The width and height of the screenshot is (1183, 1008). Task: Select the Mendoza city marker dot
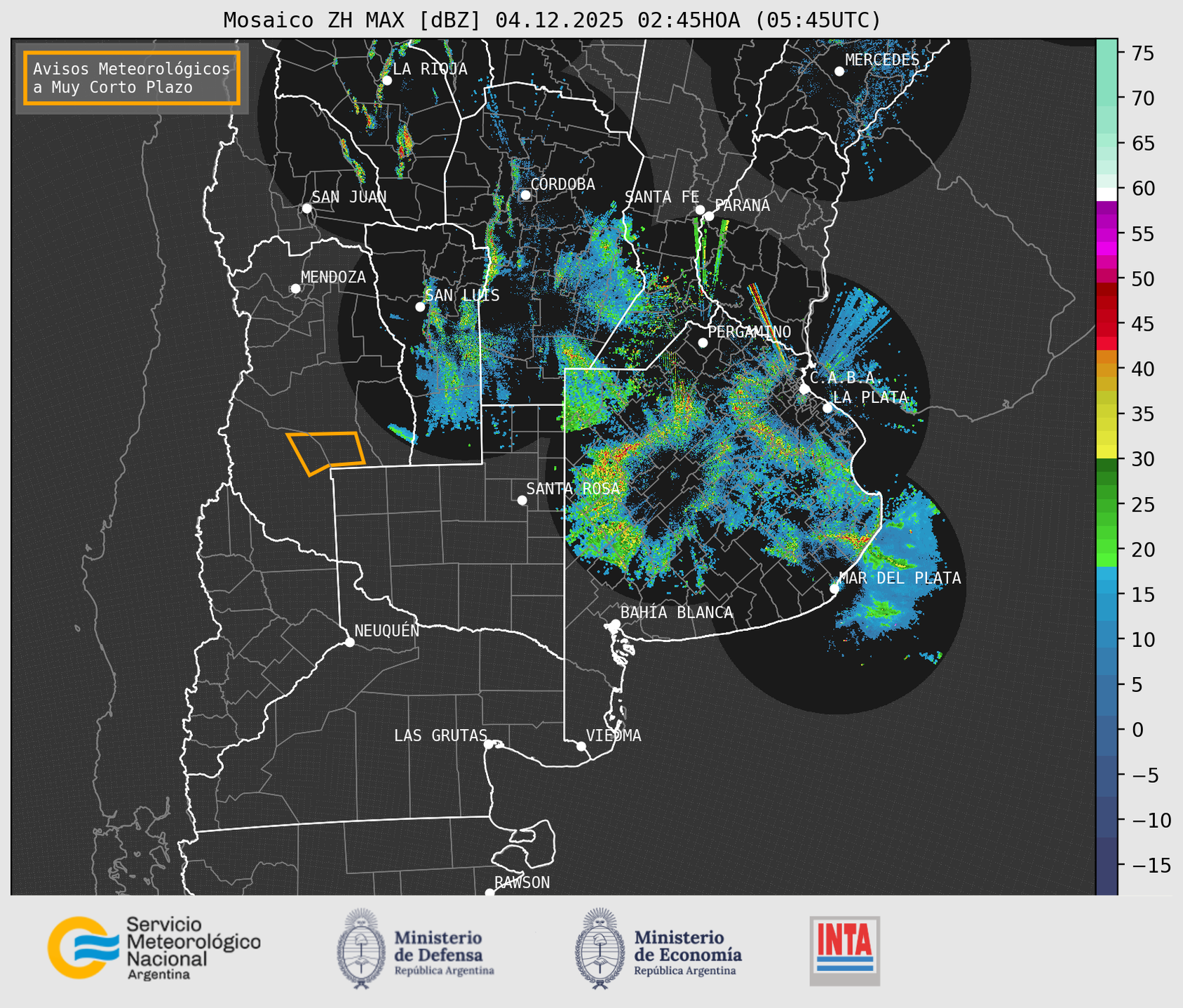(x=295, y=289)
